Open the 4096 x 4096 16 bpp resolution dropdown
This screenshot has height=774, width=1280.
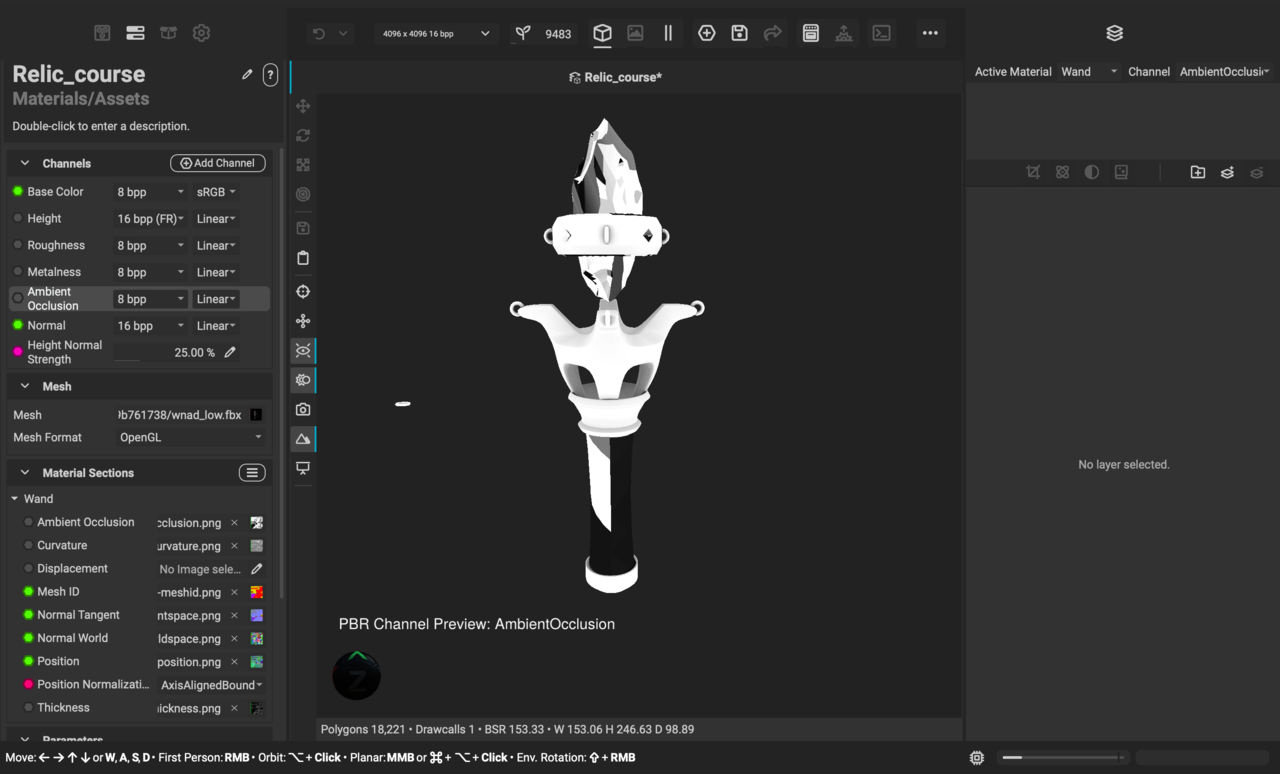[x=436, y=33]
